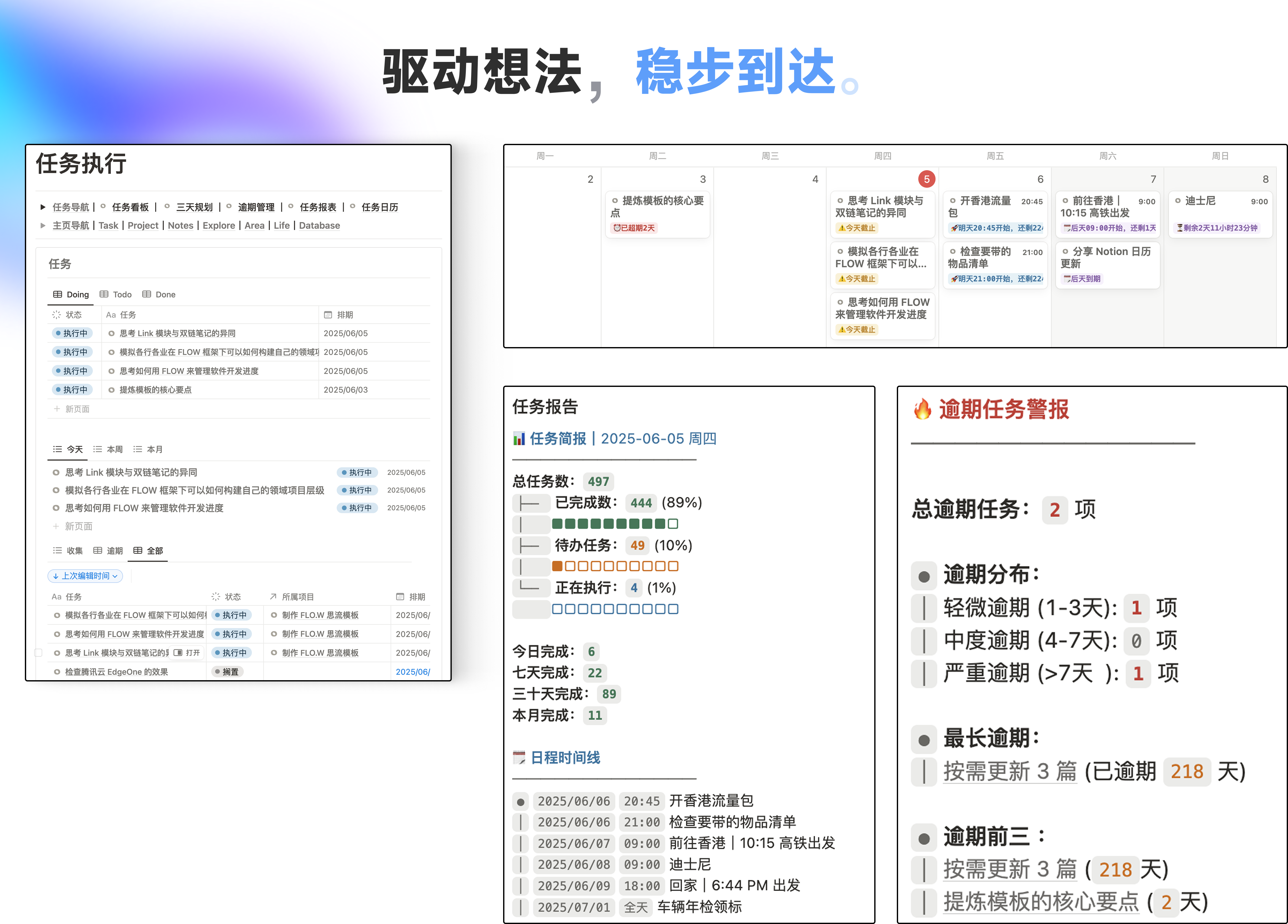Open calendar card 分享 Notion 日历更新
This screenshot has width=1288, height=924.
point(1108,266)
